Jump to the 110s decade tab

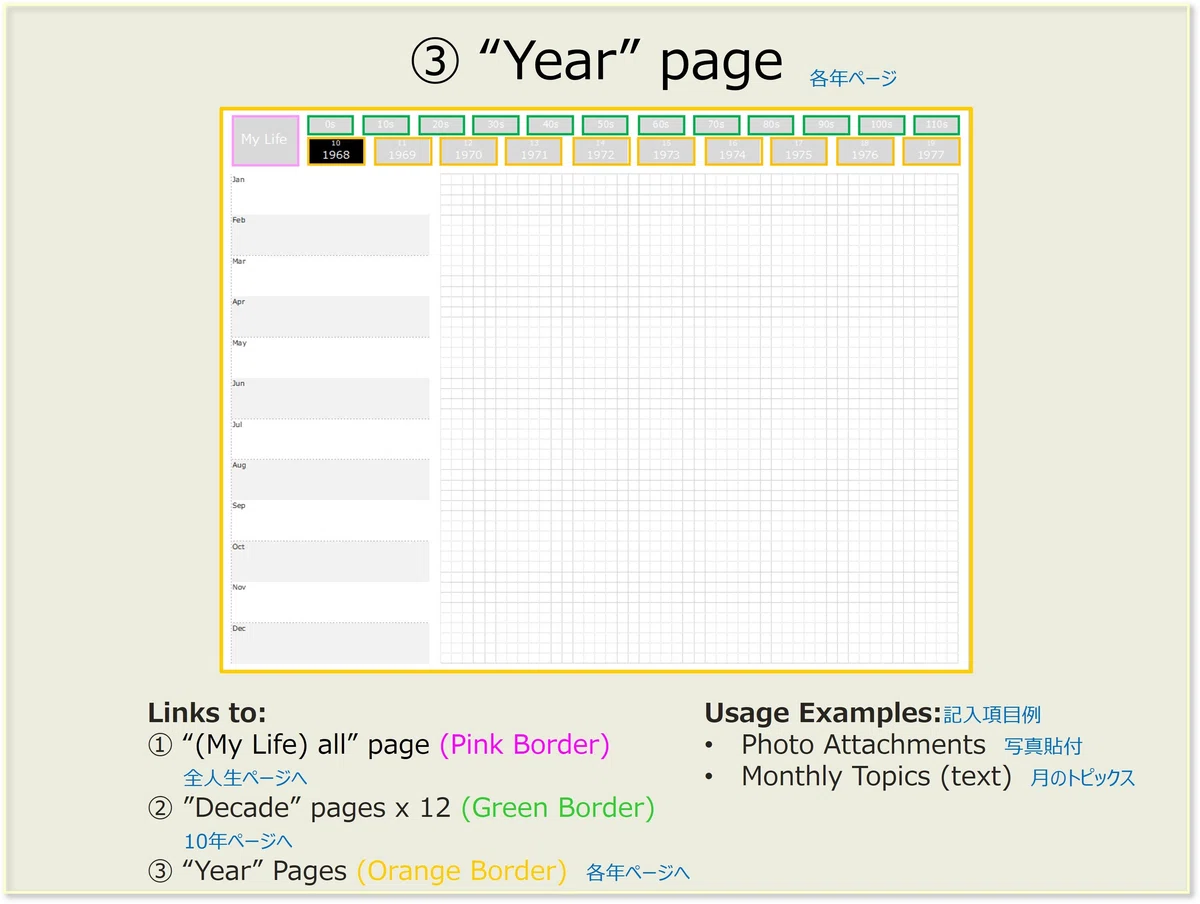[937, 125]
